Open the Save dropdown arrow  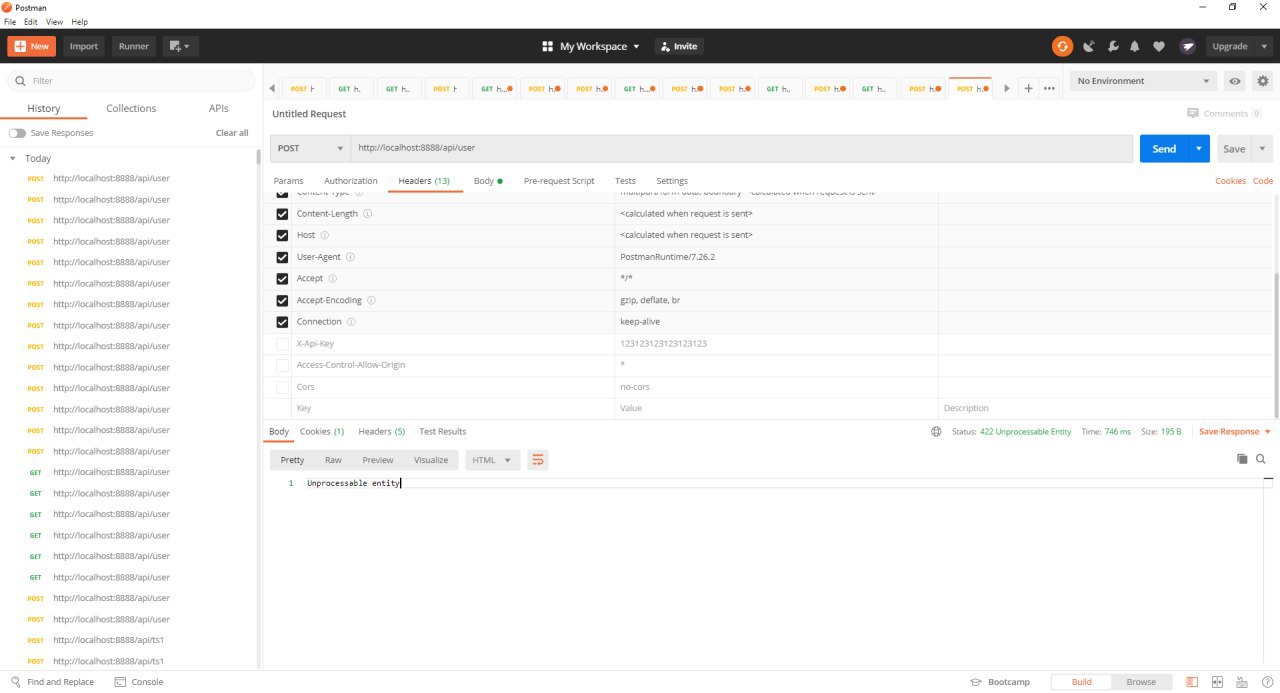[1262, 148]
